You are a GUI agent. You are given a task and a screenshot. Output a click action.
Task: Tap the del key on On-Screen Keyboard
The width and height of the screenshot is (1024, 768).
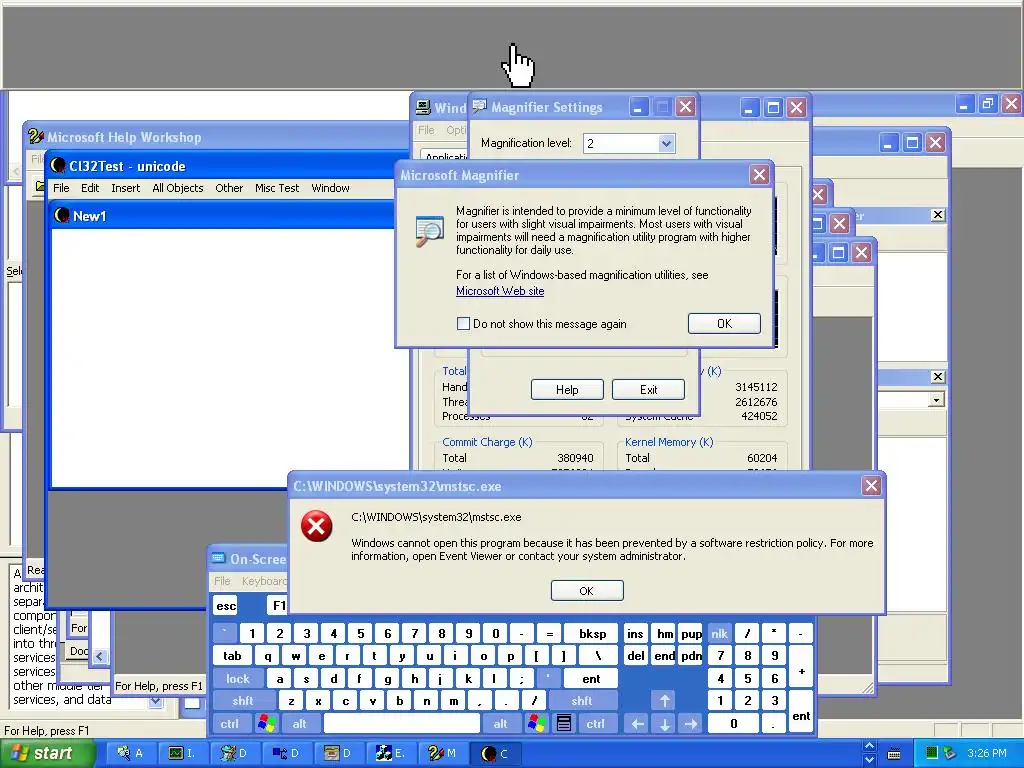pyautogui.click(x=635, y=656)
